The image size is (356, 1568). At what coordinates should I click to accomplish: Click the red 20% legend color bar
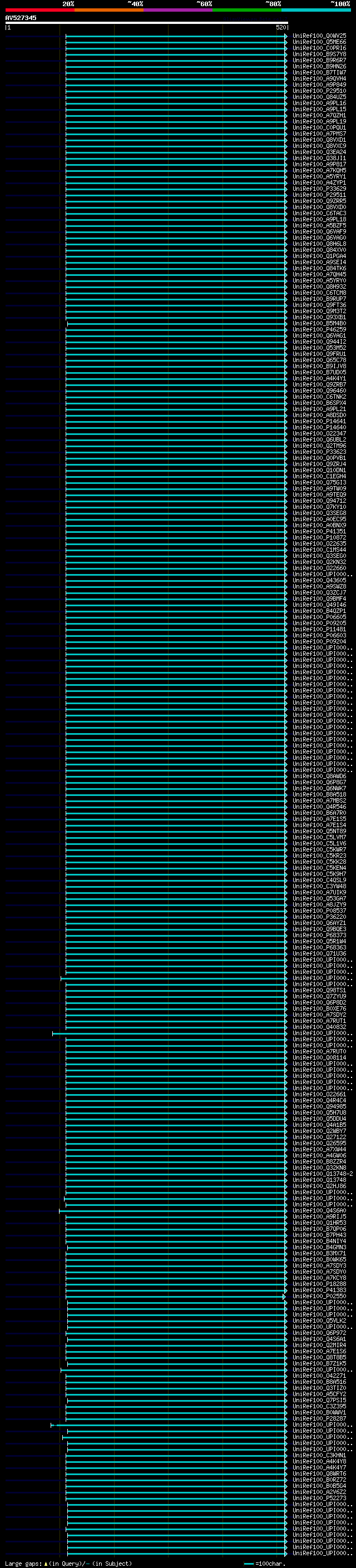point(39,10)
